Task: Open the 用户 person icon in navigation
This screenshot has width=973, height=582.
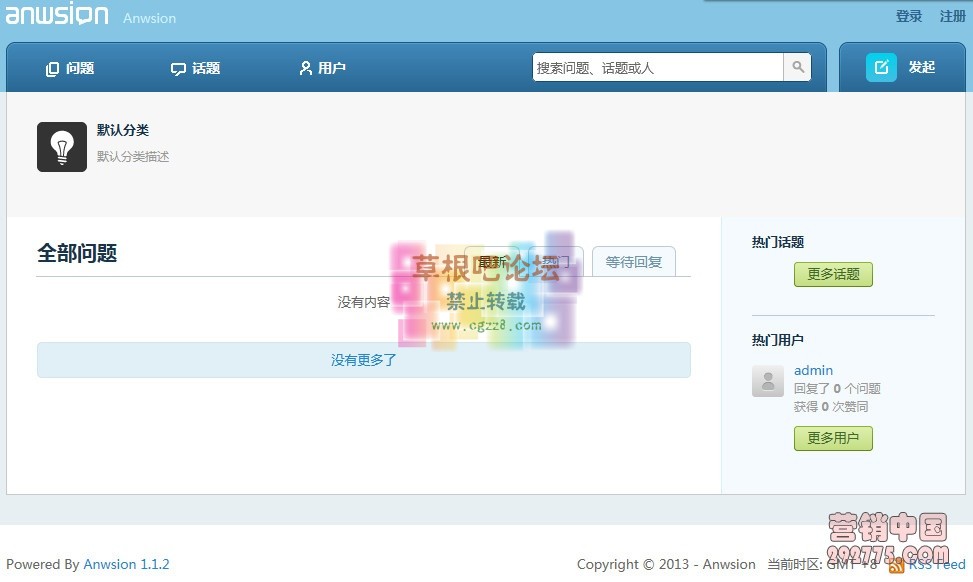Action: point(305,67)
